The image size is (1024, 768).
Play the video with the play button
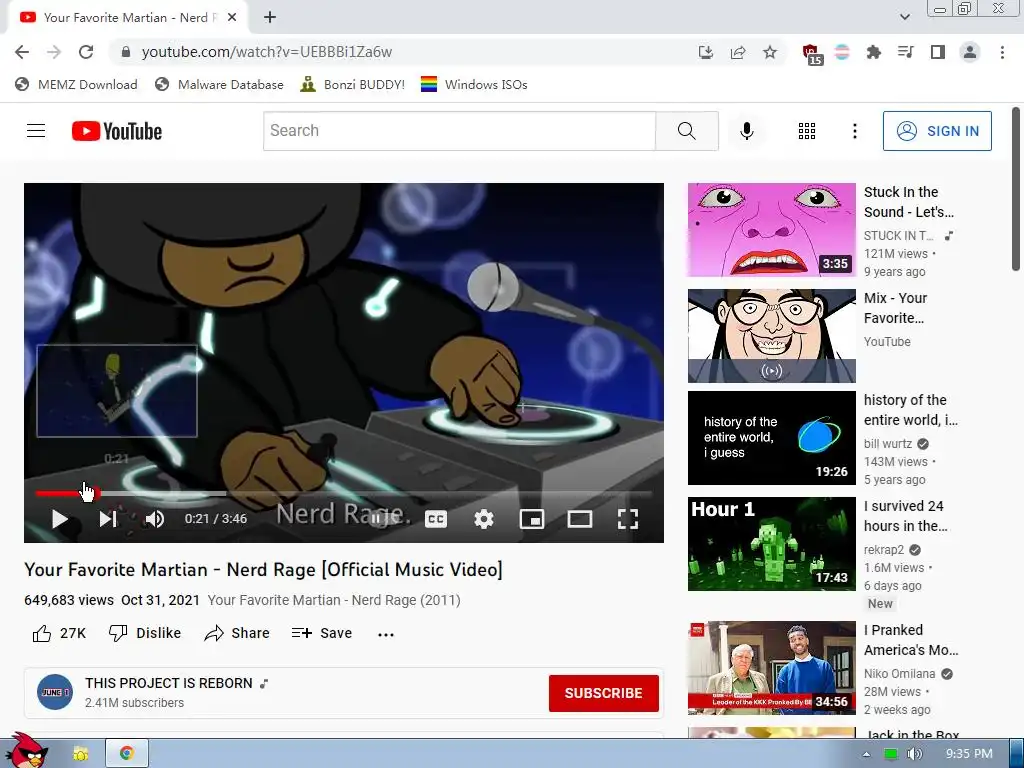(59, 519)
